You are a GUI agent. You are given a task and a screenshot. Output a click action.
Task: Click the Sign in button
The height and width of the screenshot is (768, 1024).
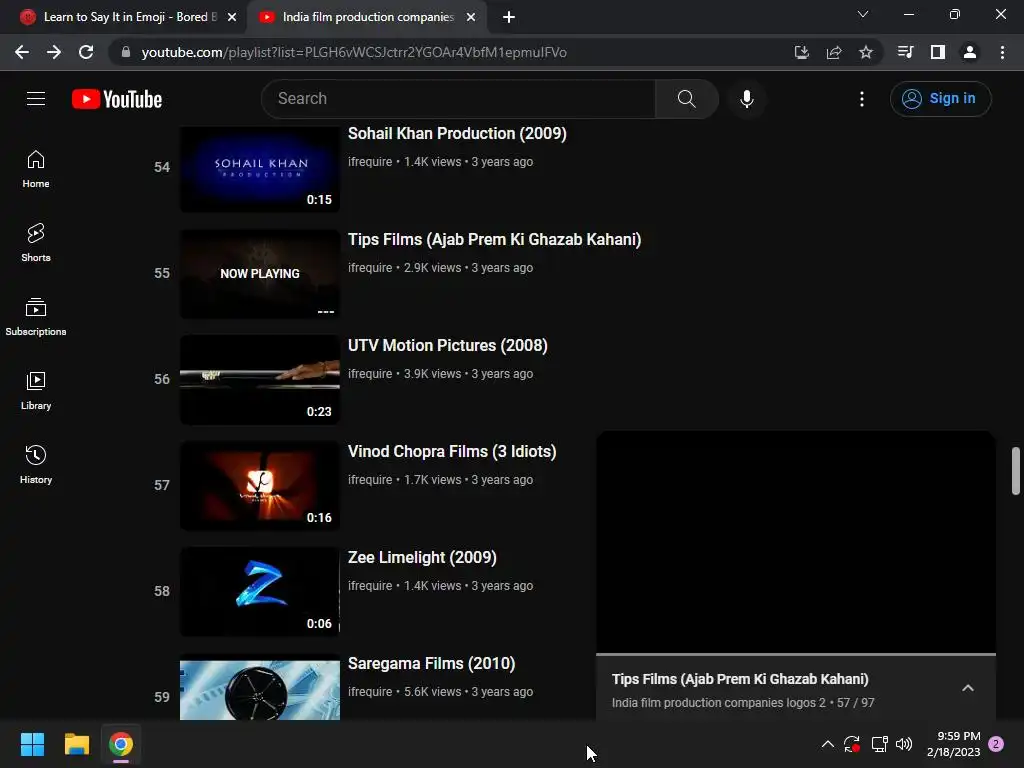coord(940,99)
